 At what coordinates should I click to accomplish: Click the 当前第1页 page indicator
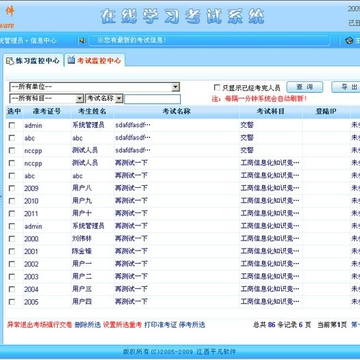pos(332,325)
